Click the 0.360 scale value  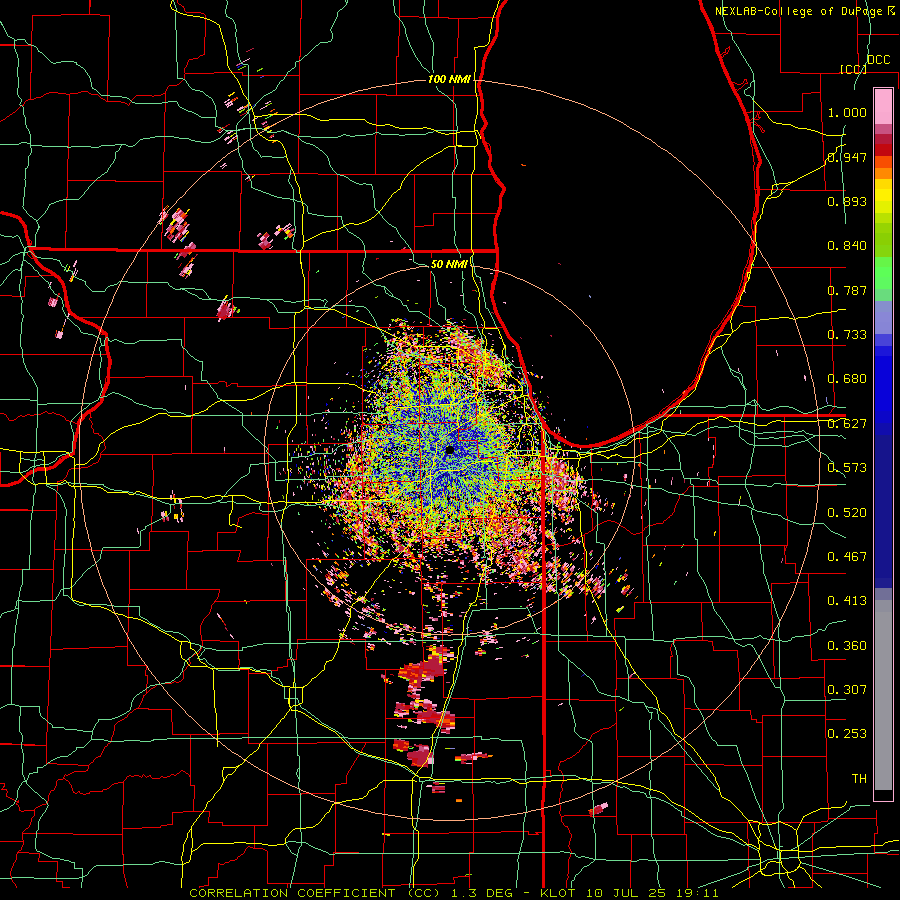(x=847, y=646)
